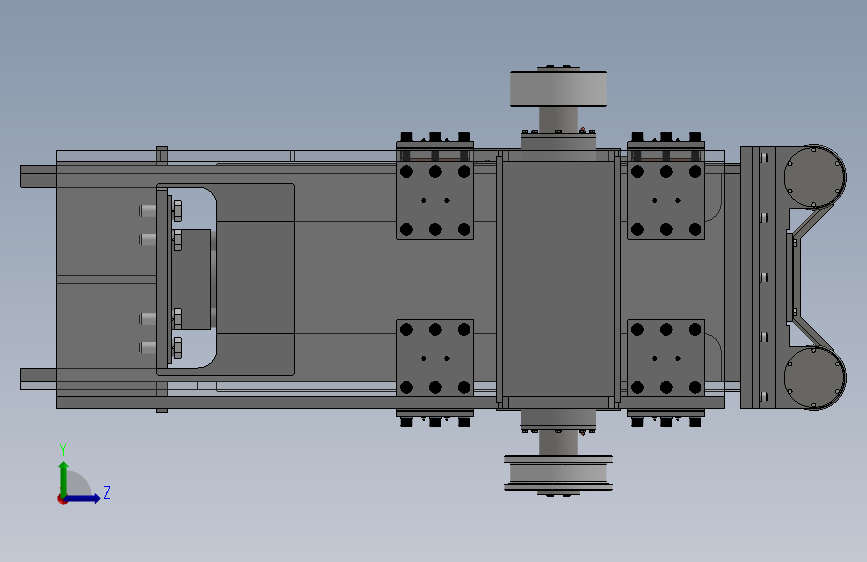The image size is (867, 562).
Task: Pick the lower-left six-bolt mounting plate
Action: pos(435,358)
